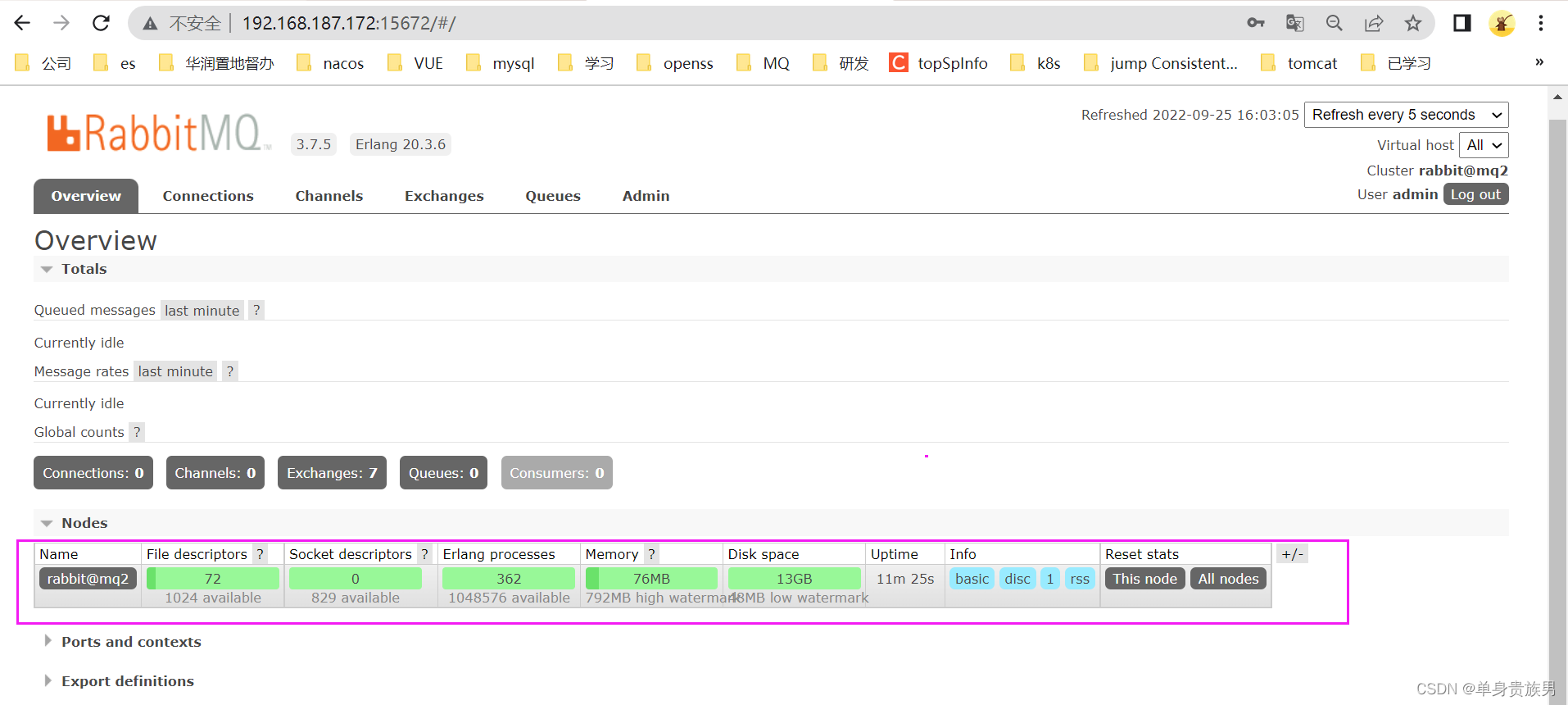Click the browser back arrow

[x=22, y=23]
